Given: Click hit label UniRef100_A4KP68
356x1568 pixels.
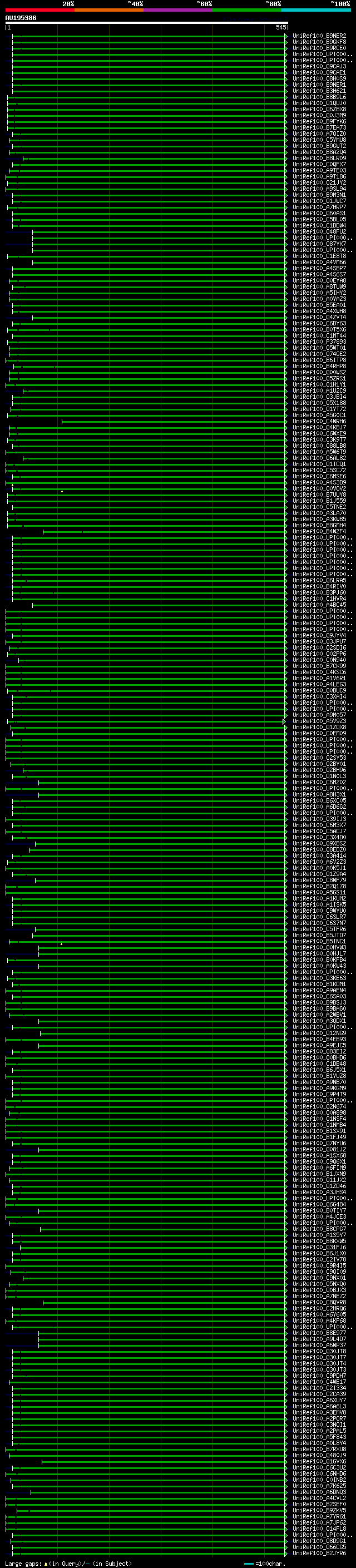Looking at the screenshot, I should point(319,1321).
